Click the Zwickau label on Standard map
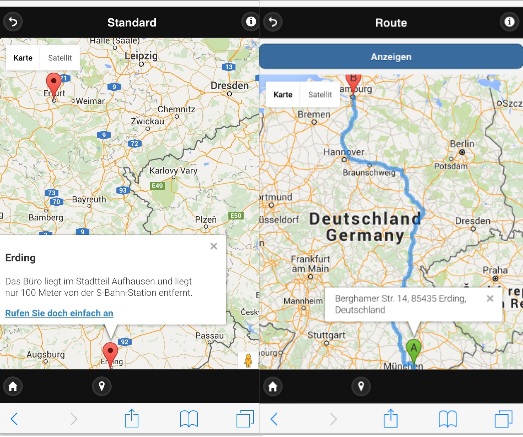The height and width of the screenshot is (437, 523). [147, 121]
